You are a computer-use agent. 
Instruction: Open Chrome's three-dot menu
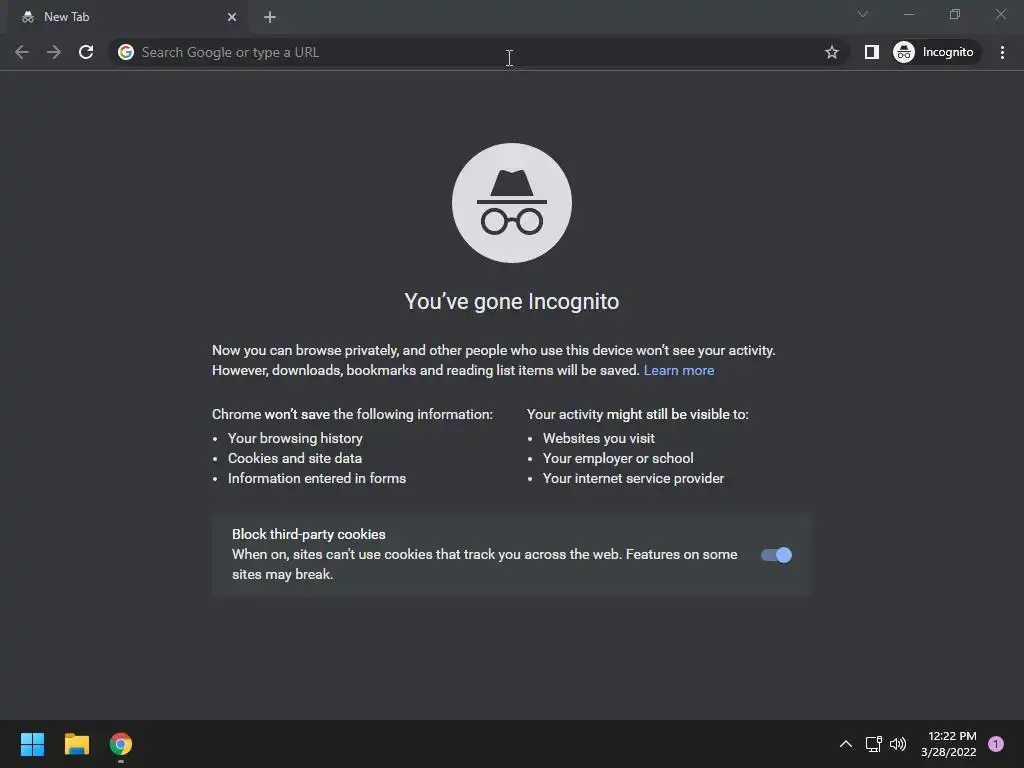tap(1002, 52)
